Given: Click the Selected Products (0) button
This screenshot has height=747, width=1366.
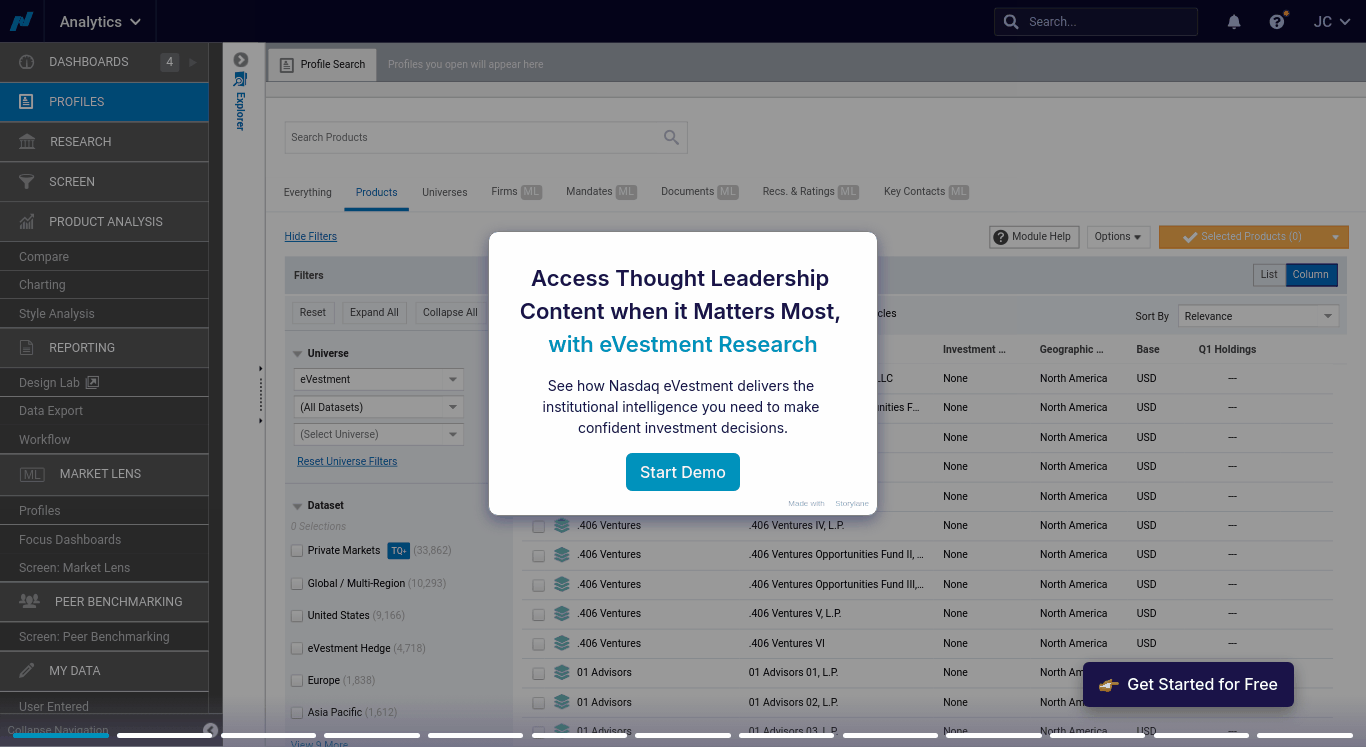Looking at the screenshot, I should point(1254,237).
